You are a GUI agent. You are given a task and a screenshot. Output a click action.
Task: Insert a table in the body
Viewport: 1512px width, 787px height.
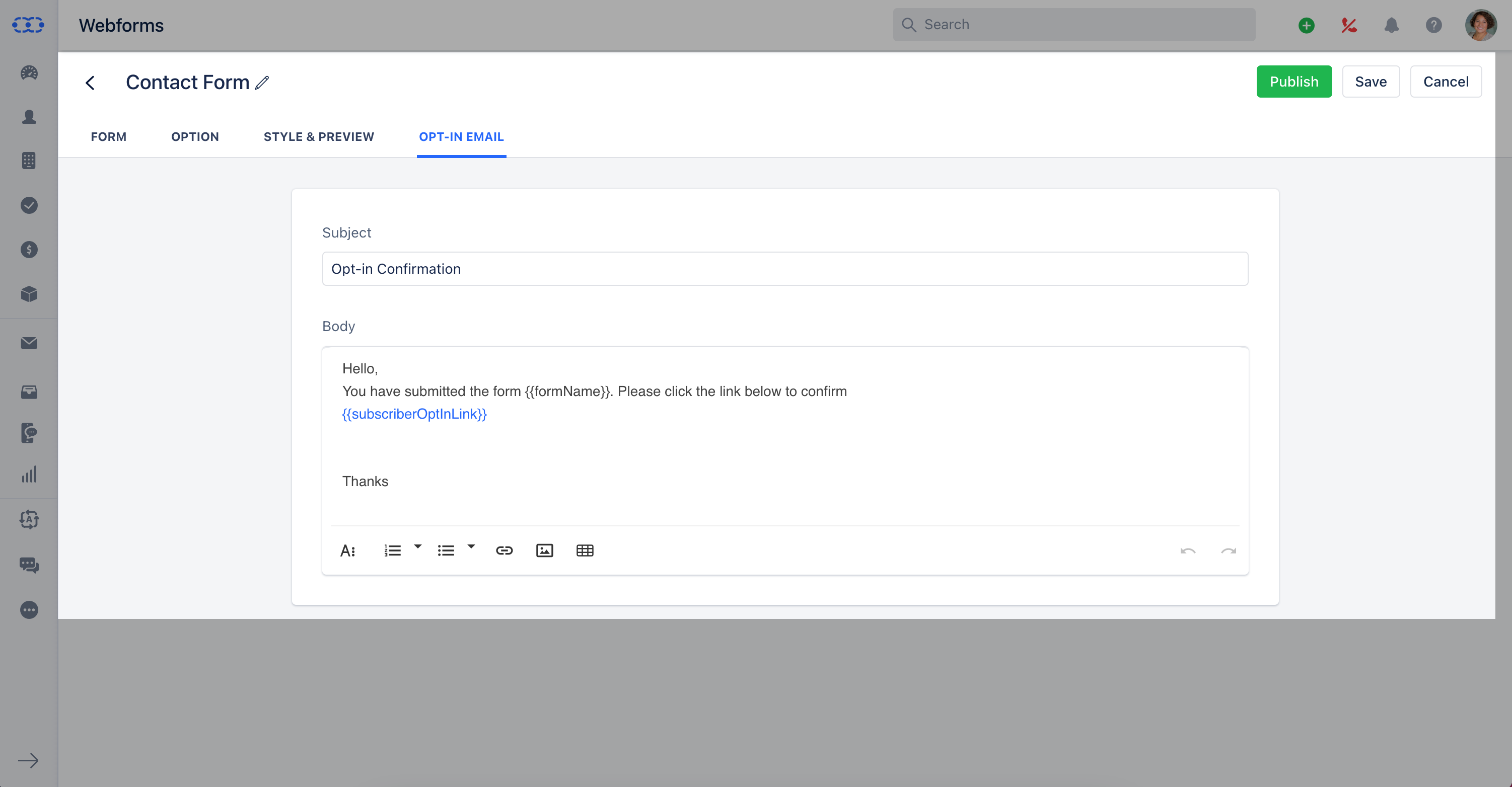[x=585, y=550]
